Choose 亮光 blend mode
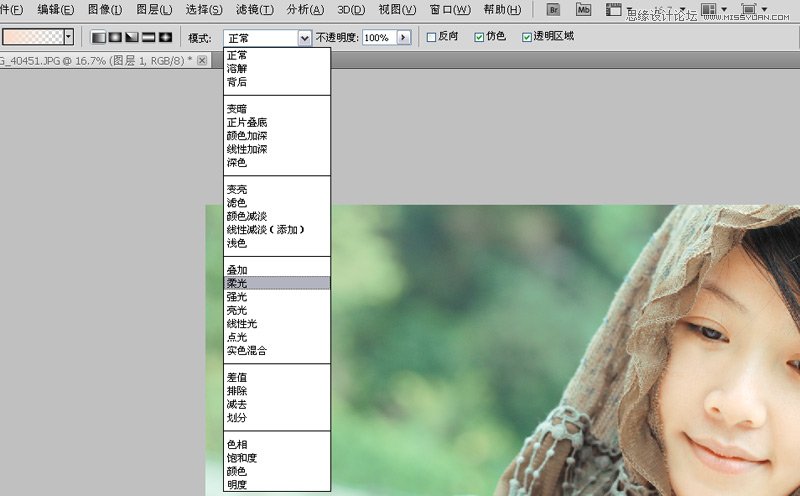The image size is (800, 496). 277,310
